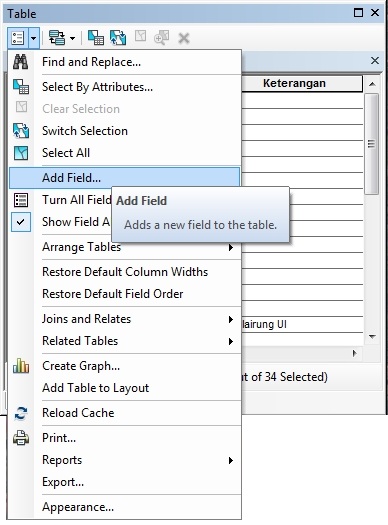Toggle the Show Field Aliases checkmark
The width and height of the screenshot is (388, 525).
(21, 222)
